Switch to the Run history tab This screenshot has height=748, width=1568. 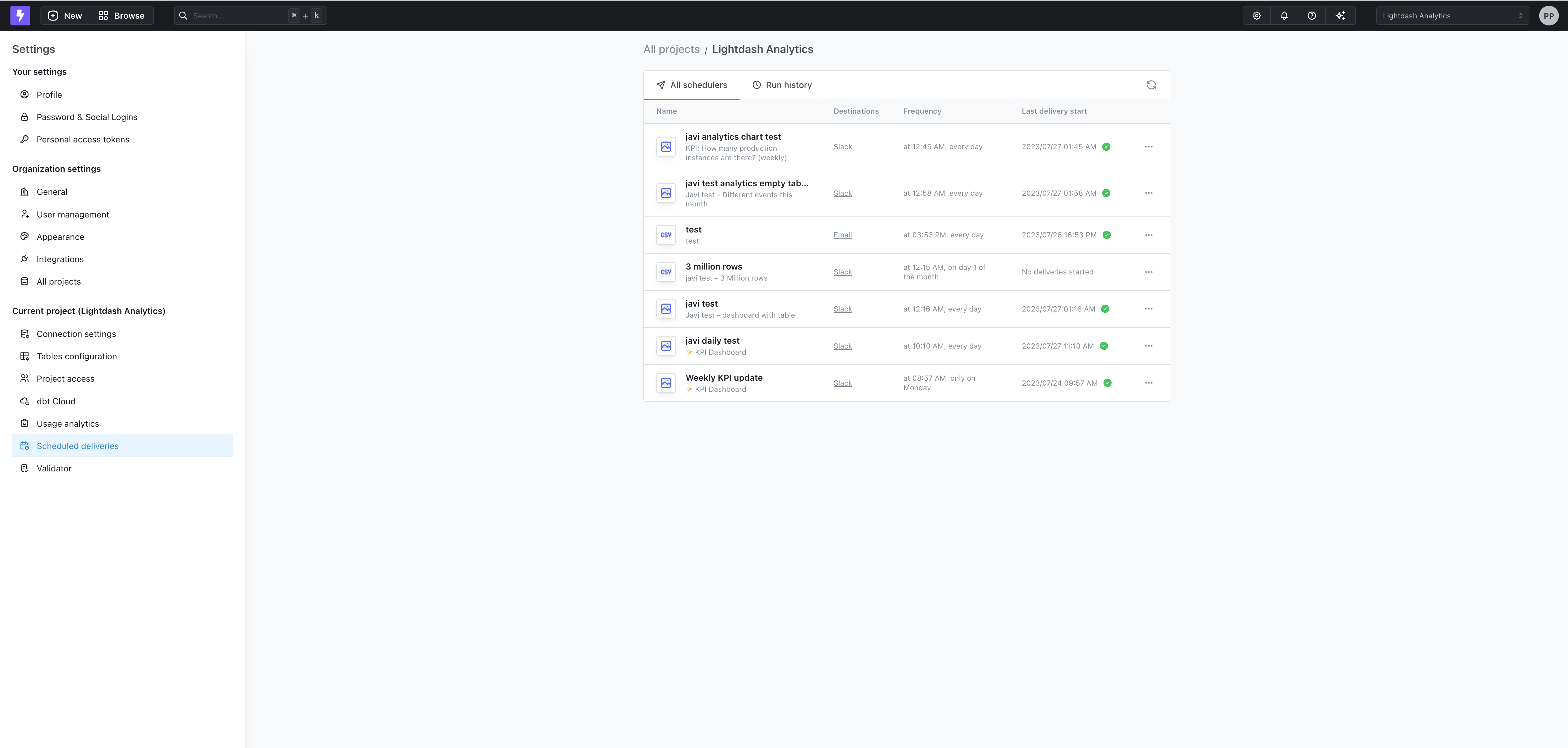[782, 85]
